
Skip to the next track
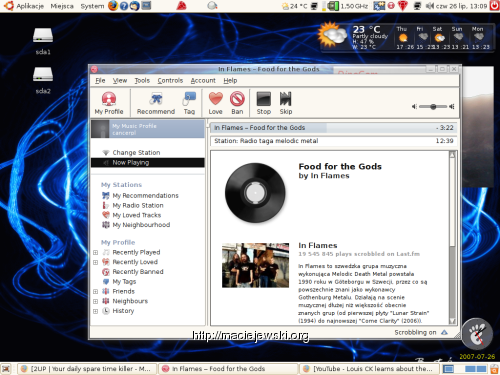tap(286, 103)
